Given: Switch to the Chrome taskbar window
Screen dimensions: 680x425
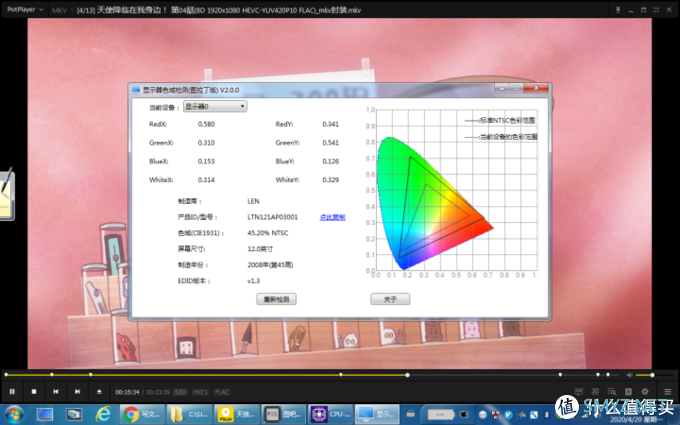Looking at the screenshot, I should 142,414.
